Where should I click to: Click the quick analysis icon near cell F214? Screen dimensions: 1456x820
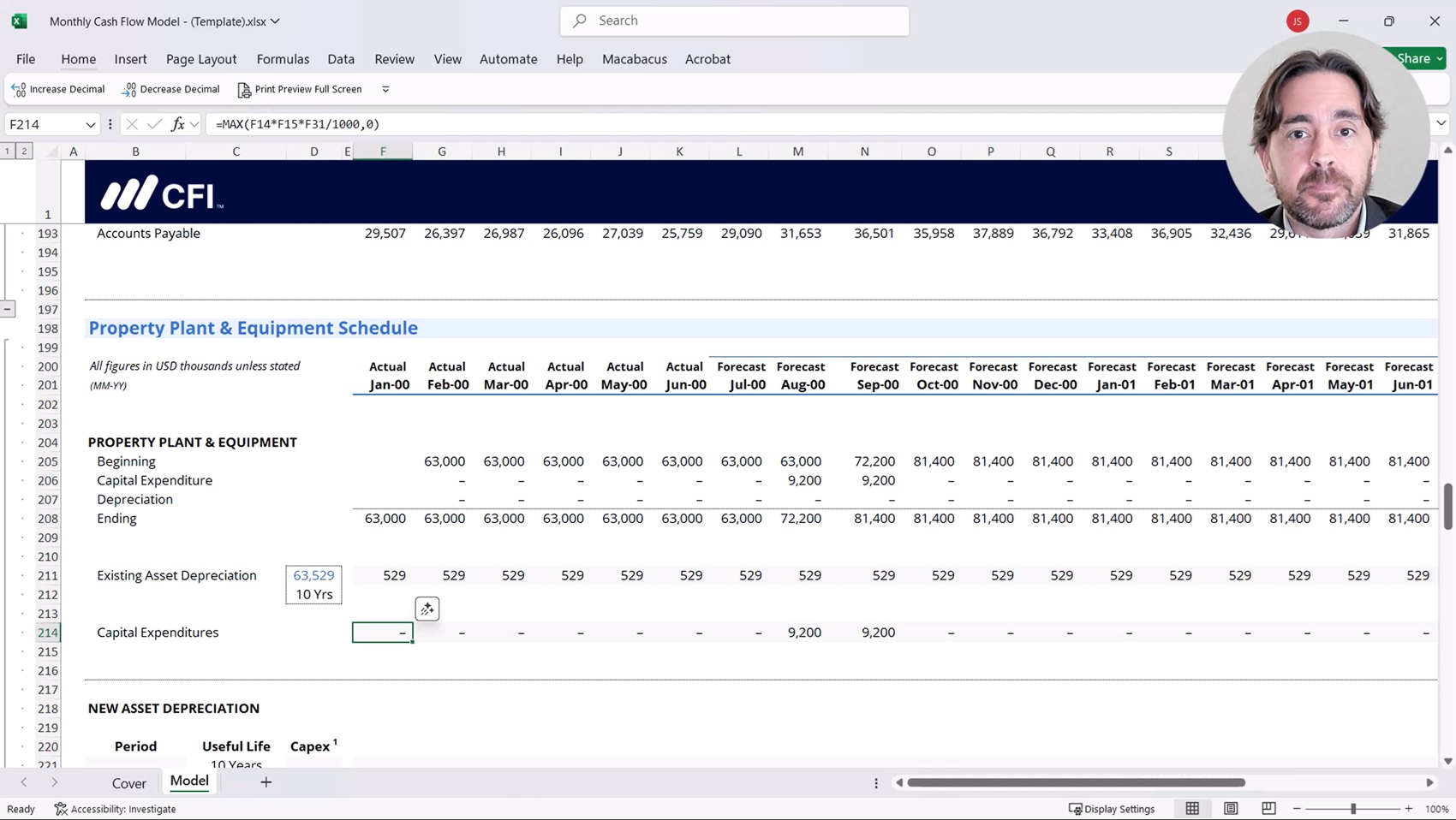point(427,609)
